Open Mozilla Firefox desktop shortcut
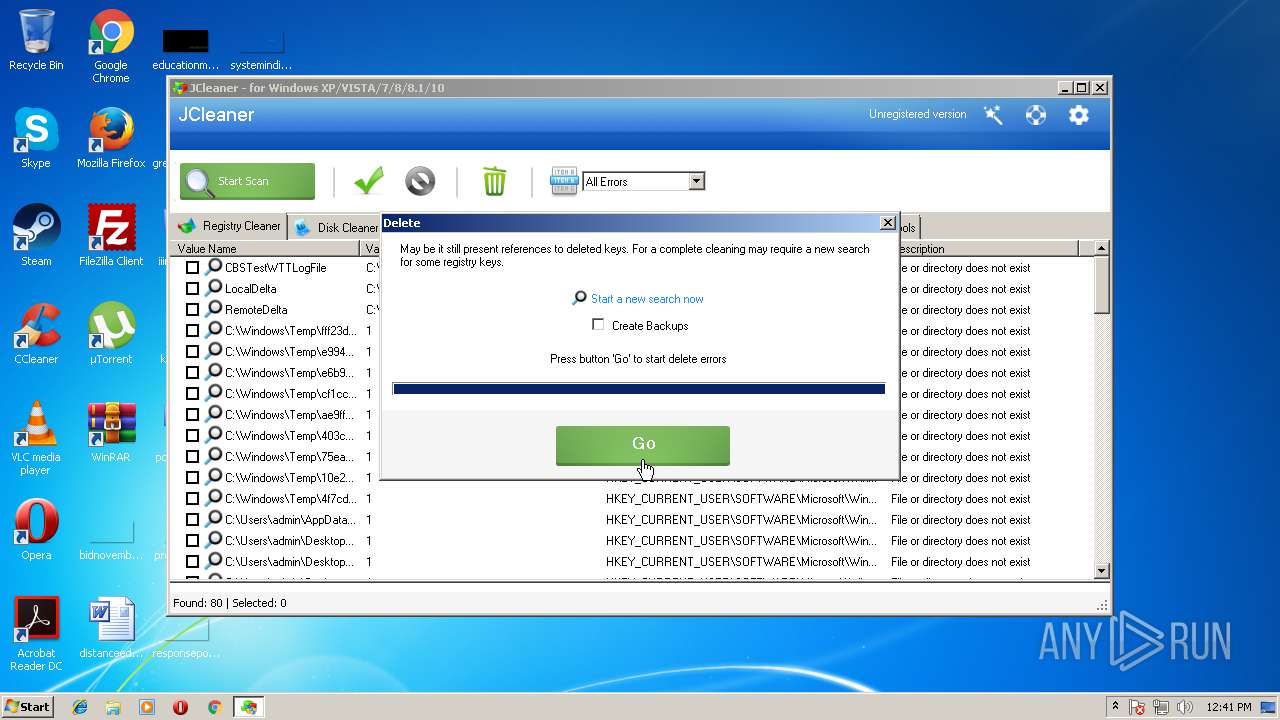This screenshot has width=1280, height=720. click(x=111, y=138)
